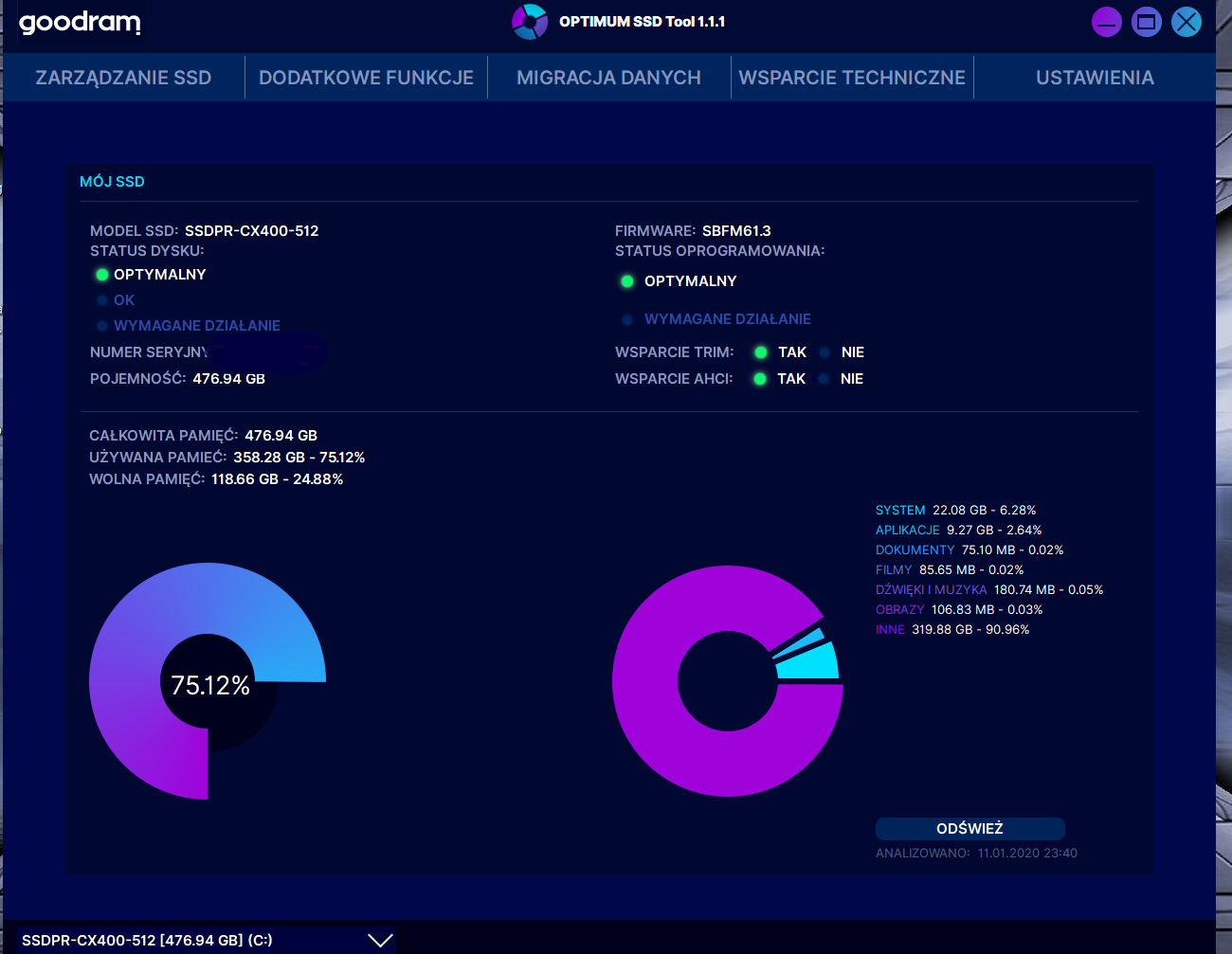Image resolution: width=1232 pixels, height=954 pixels.
Task: Click the DOKUMENTY 75.10 MB legend entry
Action: (x=969, y=550)
